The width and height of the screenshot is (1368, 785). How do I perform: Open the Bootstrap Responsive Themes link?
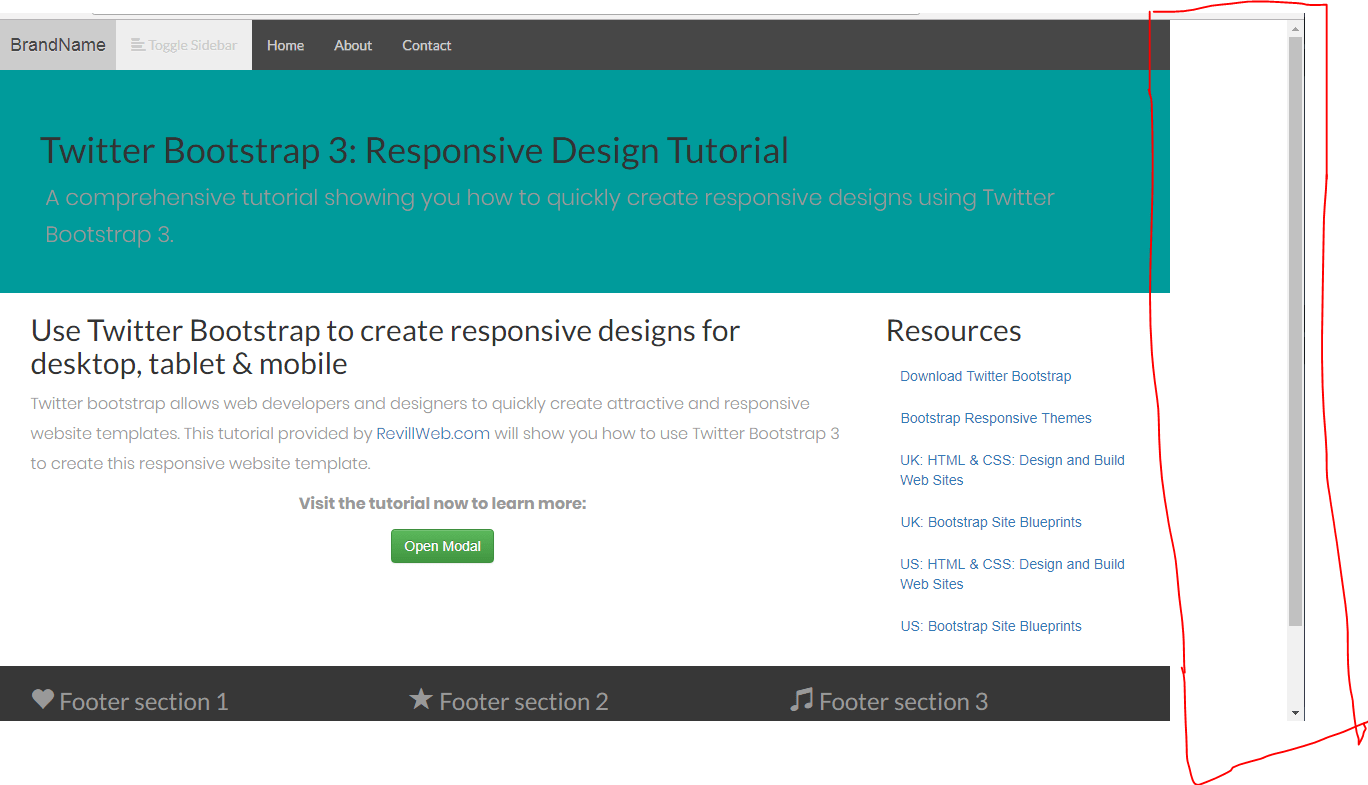point(996,418)
